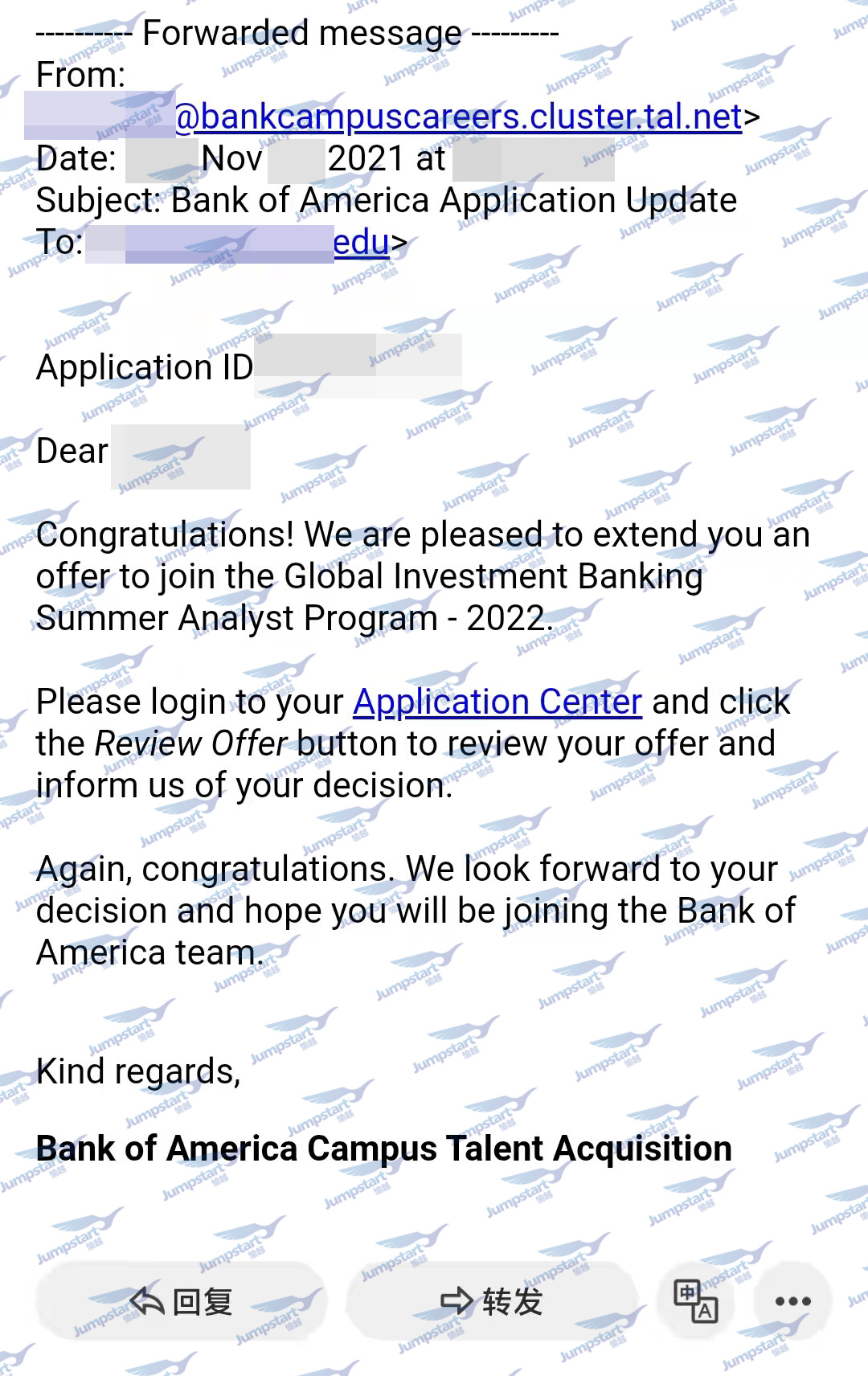Screen dimensions: 868x1376
Task: Click the Dear greeting line
Action: pos(143,452)
